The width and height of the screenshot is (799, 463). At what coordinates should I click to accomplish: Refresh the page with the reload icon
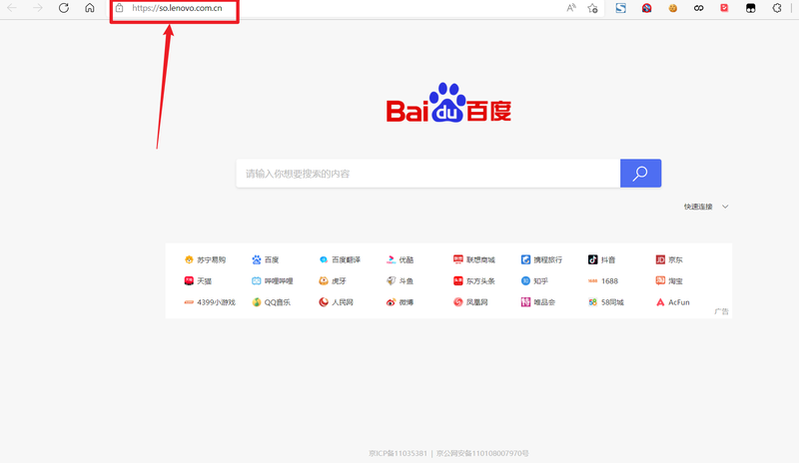63,8
